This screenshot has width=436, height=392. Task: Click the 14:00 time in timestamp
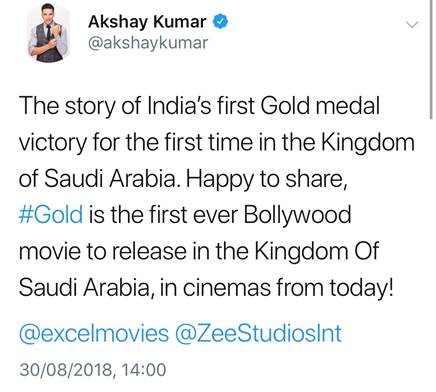144,370
